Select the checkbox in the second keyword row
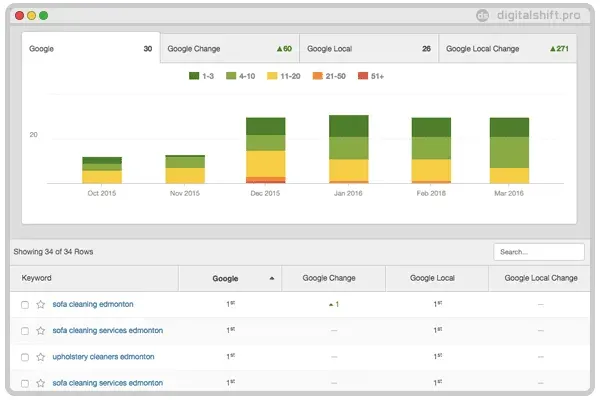Viewport: 600px width, 400px height. 25,330
